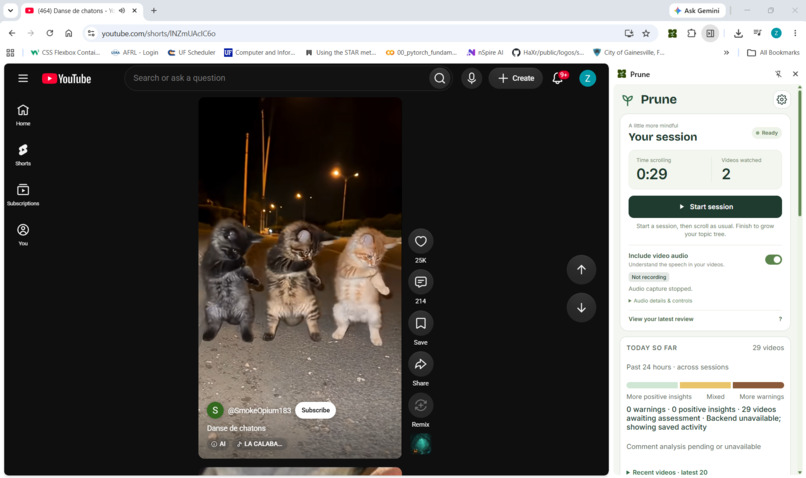Viewport: 806px width, 478px height.
Task: Open the short's sound thumbnail
Action: pos(420,444)
